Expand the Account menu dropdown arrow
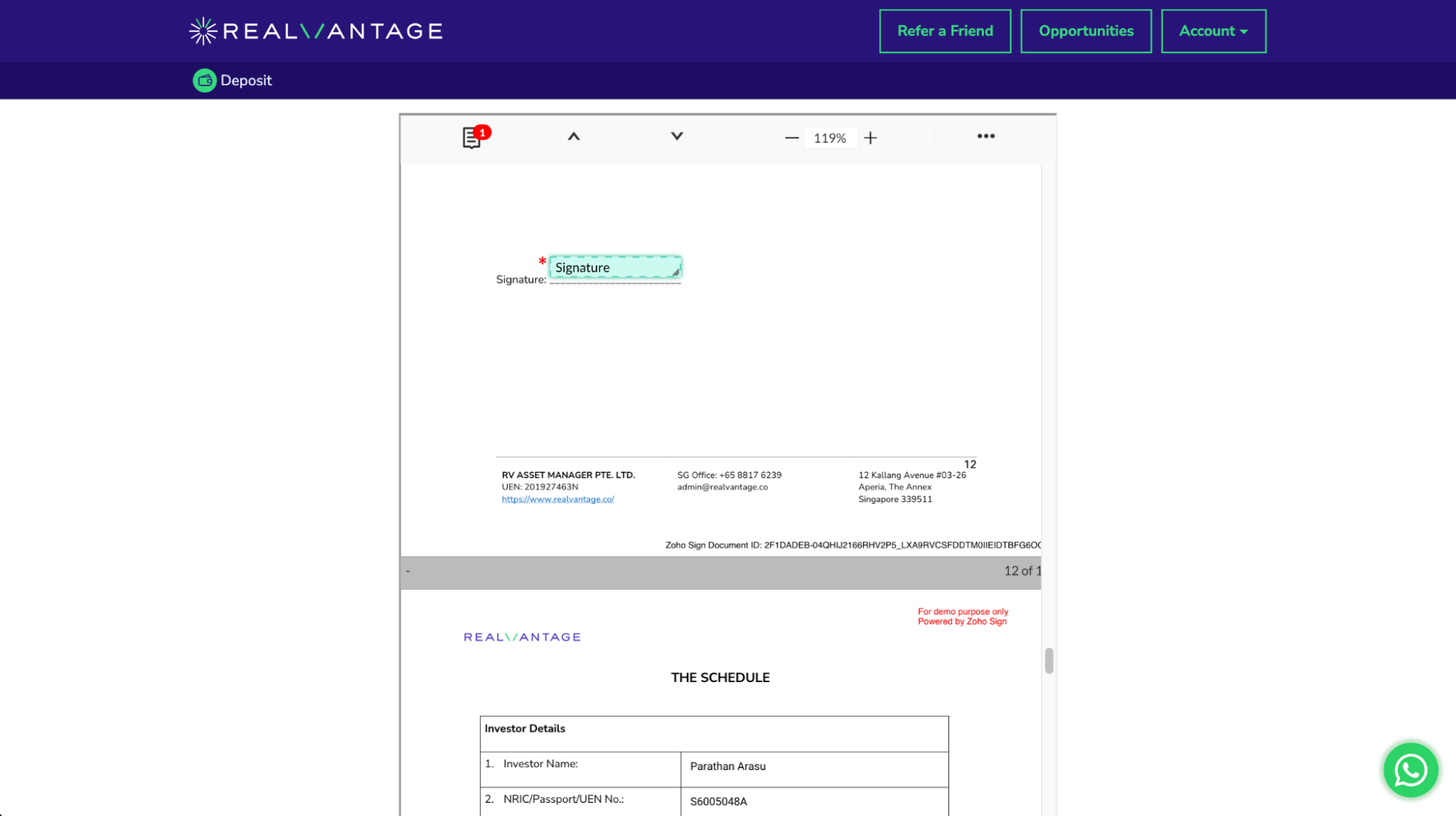 click(x=1245, y=31)
